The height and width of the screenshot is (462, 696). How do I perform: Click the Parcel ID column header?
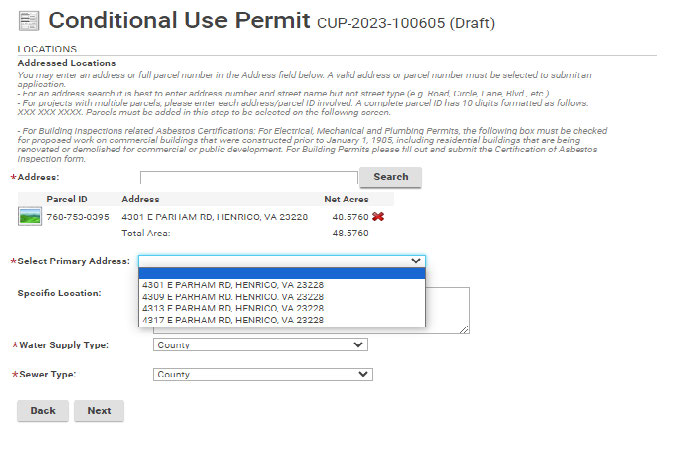point(67,199)
